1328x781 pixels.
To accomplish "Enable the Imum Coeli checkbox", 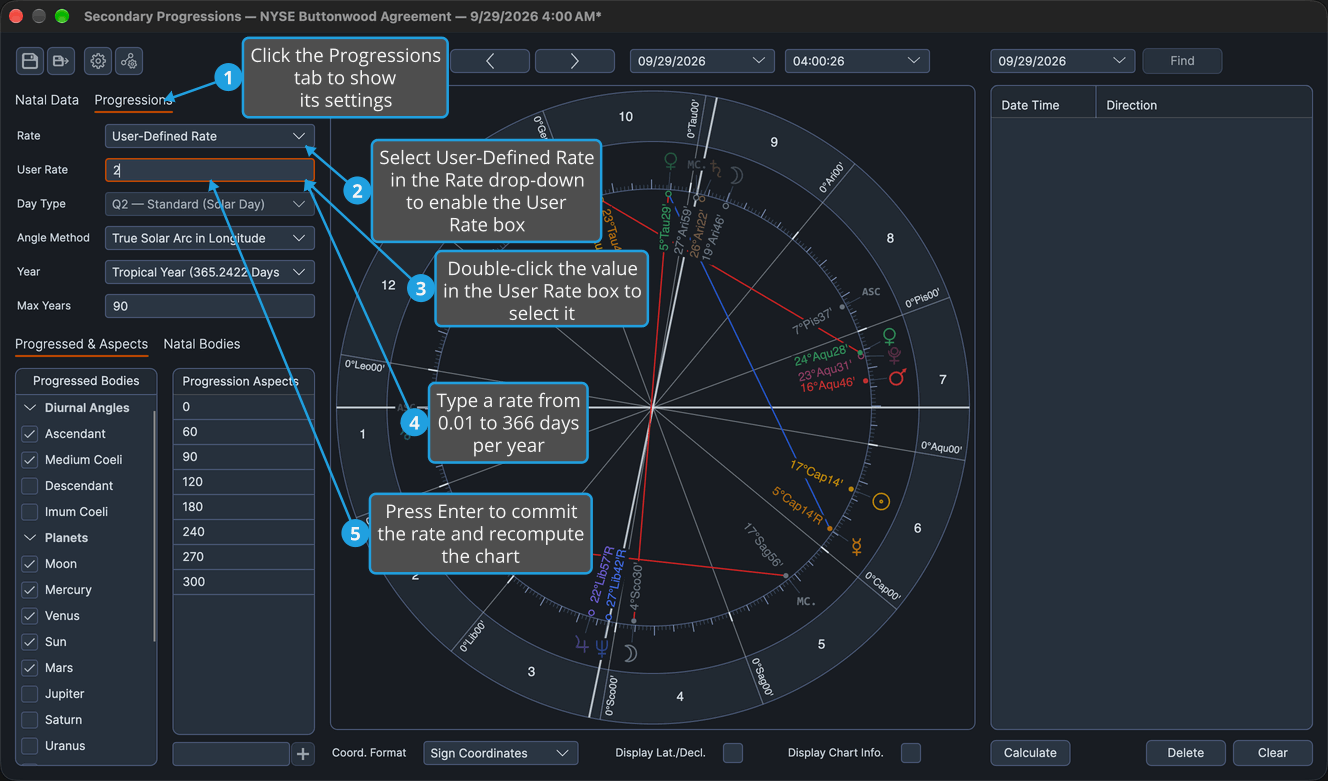I will (x=30, y=512).
